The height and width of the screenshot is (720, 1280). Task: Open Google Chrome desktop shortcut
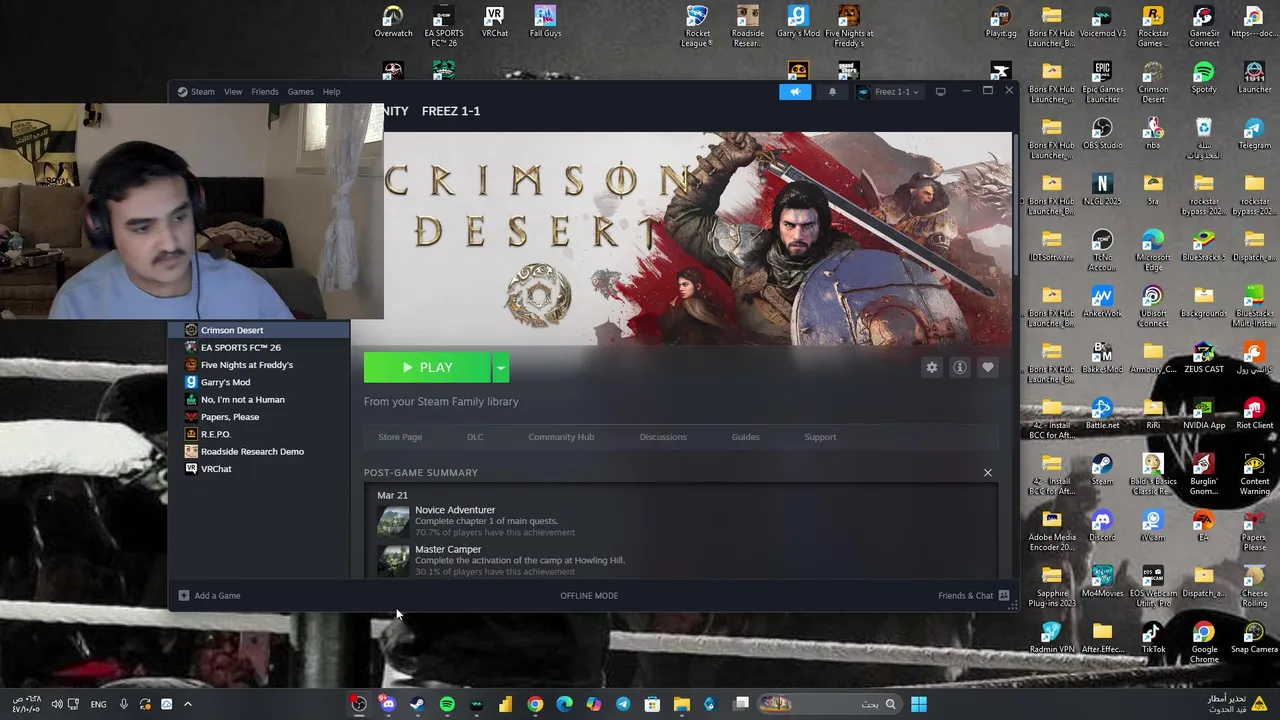click(x=1204, y=643)
